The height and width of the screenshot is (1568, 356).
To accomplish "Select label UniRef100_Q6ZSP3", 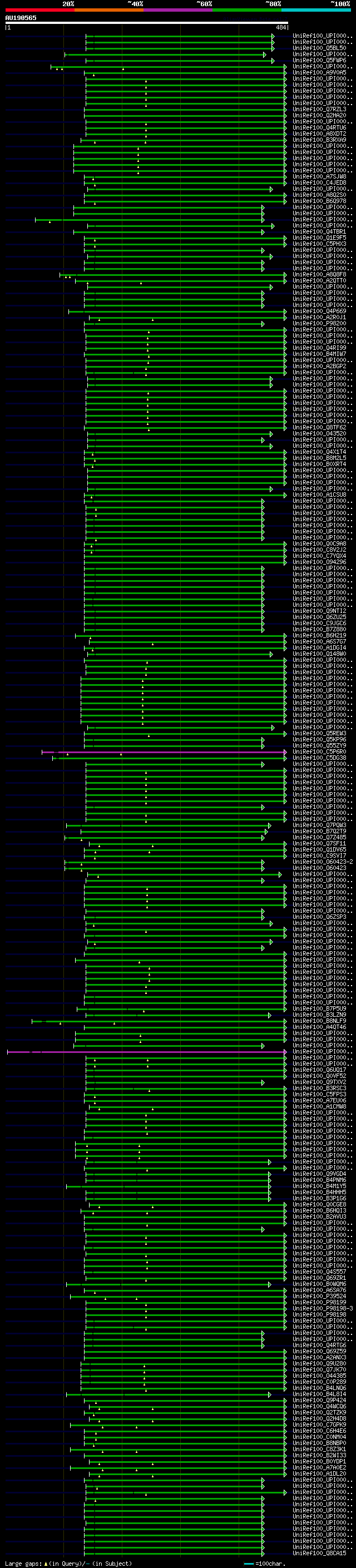I will click(319, 917).
